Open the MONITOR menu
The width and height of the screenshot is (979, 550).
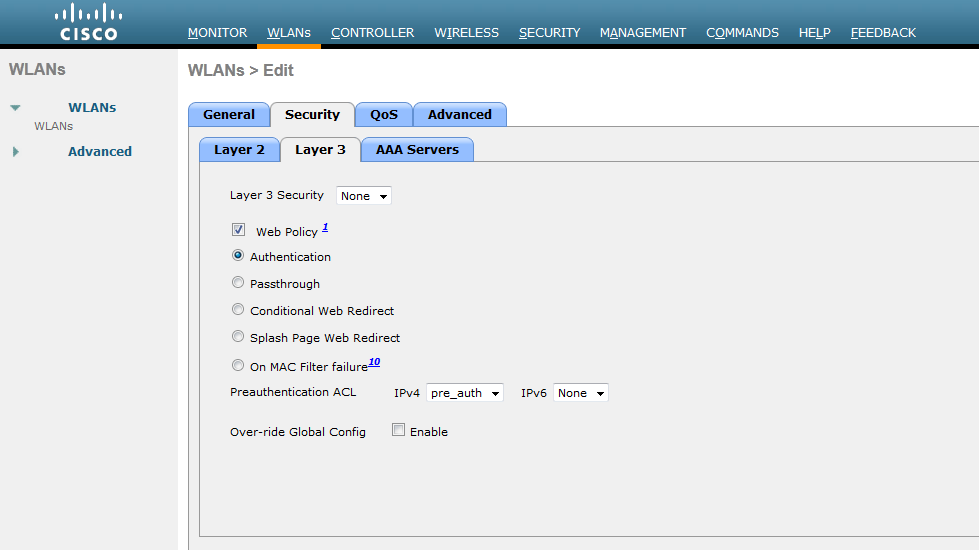(x=217, y=32)
